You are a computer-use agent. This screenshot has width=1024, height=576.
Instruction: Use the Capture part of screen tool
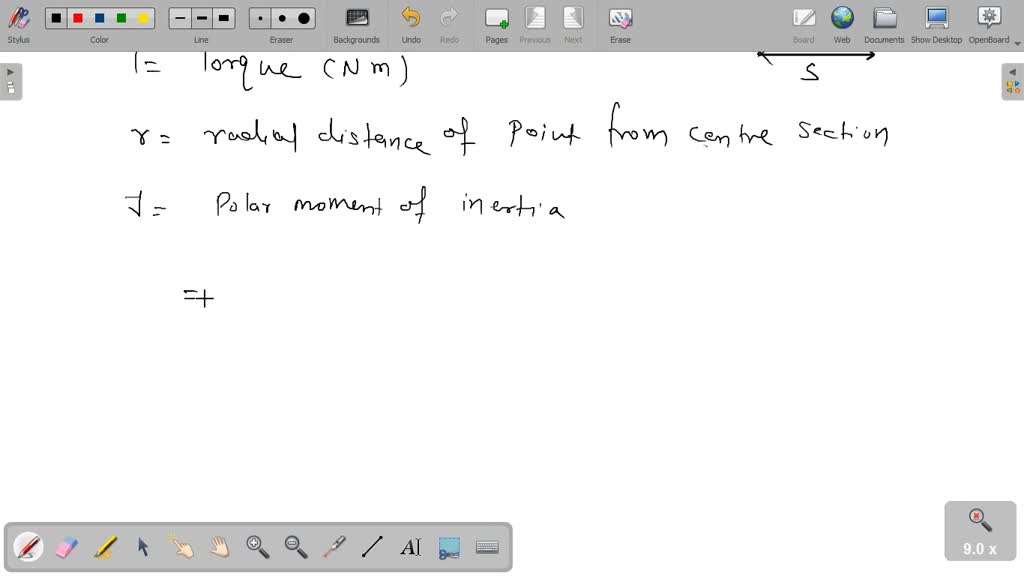tap(448, 547)
